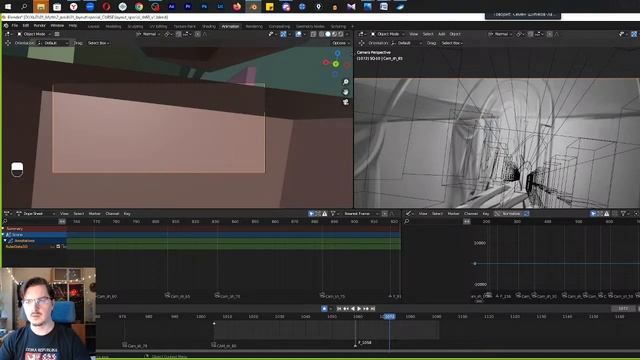Open the Dope Sheet mode dropdown
Image resolution: width=640 pixels, height=360 pixels.
tap(35, 213)
